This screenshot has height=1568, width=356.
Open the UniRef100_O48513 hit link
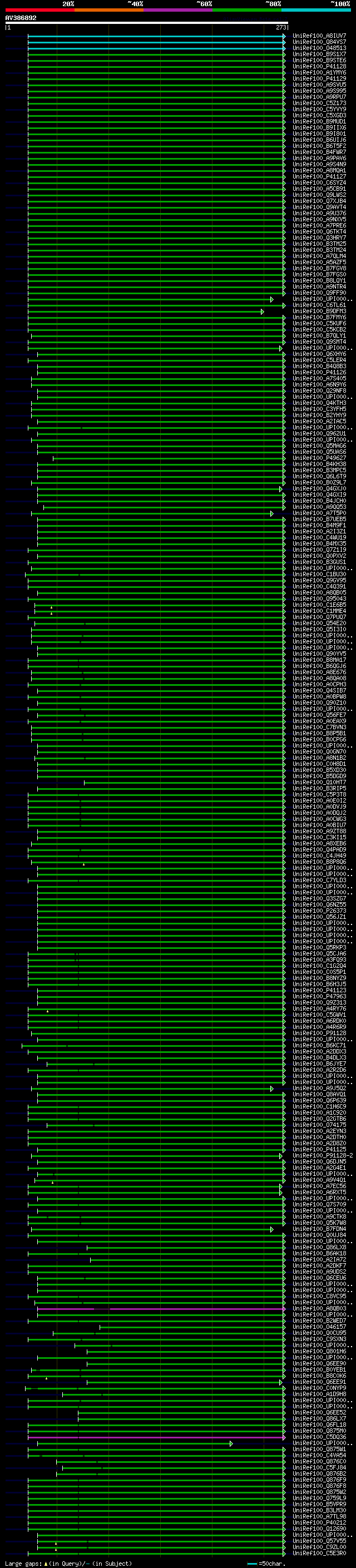click(319, 48)
